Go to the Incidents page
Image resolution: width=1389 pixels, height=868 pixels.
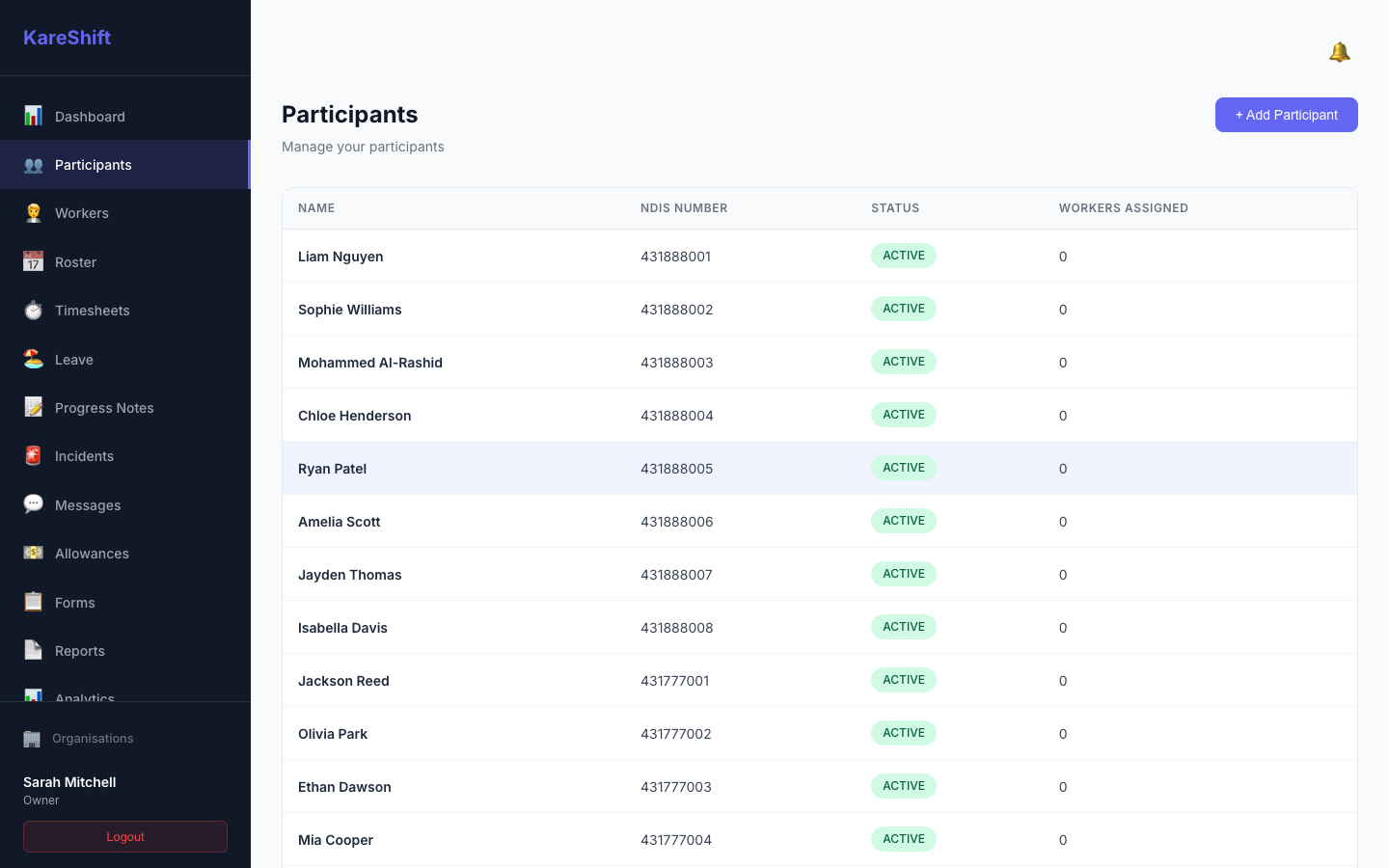(x=125, y=456)
